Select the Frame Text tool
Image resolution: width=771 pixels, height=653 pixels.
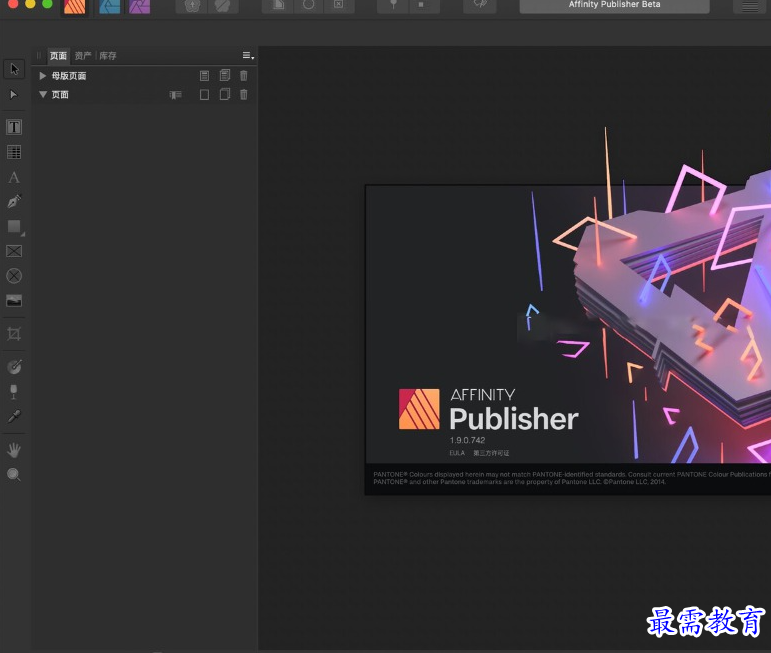[x=14, y=127]
